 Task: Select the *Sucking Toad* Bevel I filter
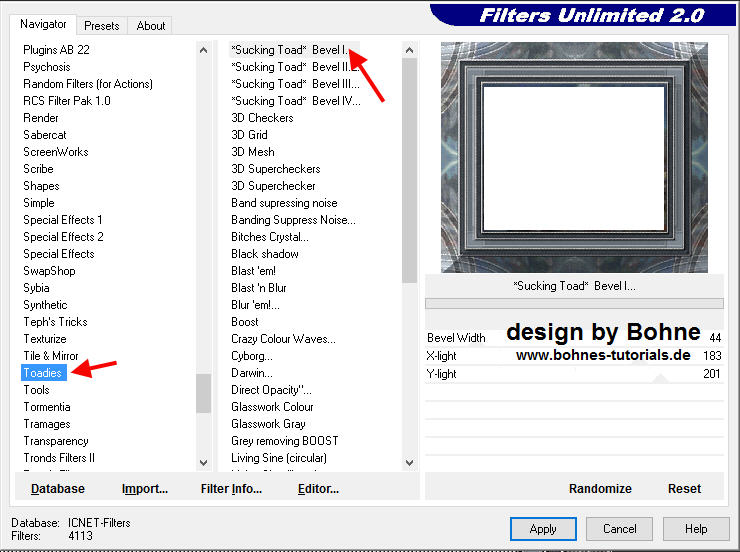click(x=289, y=50)
